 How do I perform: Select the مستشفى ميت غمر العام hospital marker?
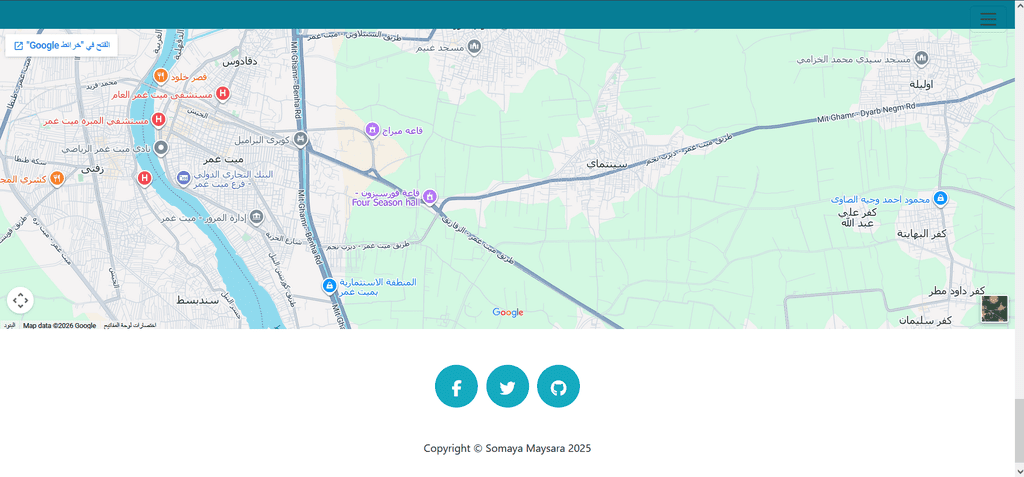pyautogui.click(x=223, y=94)
